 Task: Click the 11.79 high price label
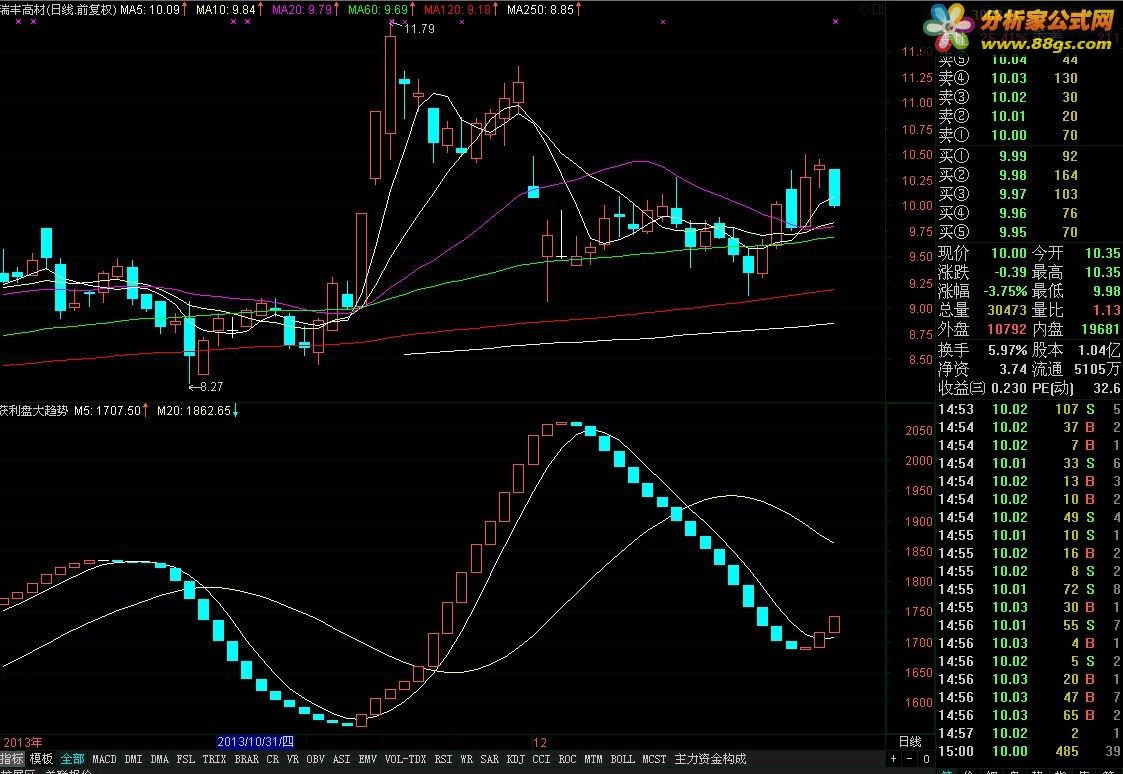point(419,29)
